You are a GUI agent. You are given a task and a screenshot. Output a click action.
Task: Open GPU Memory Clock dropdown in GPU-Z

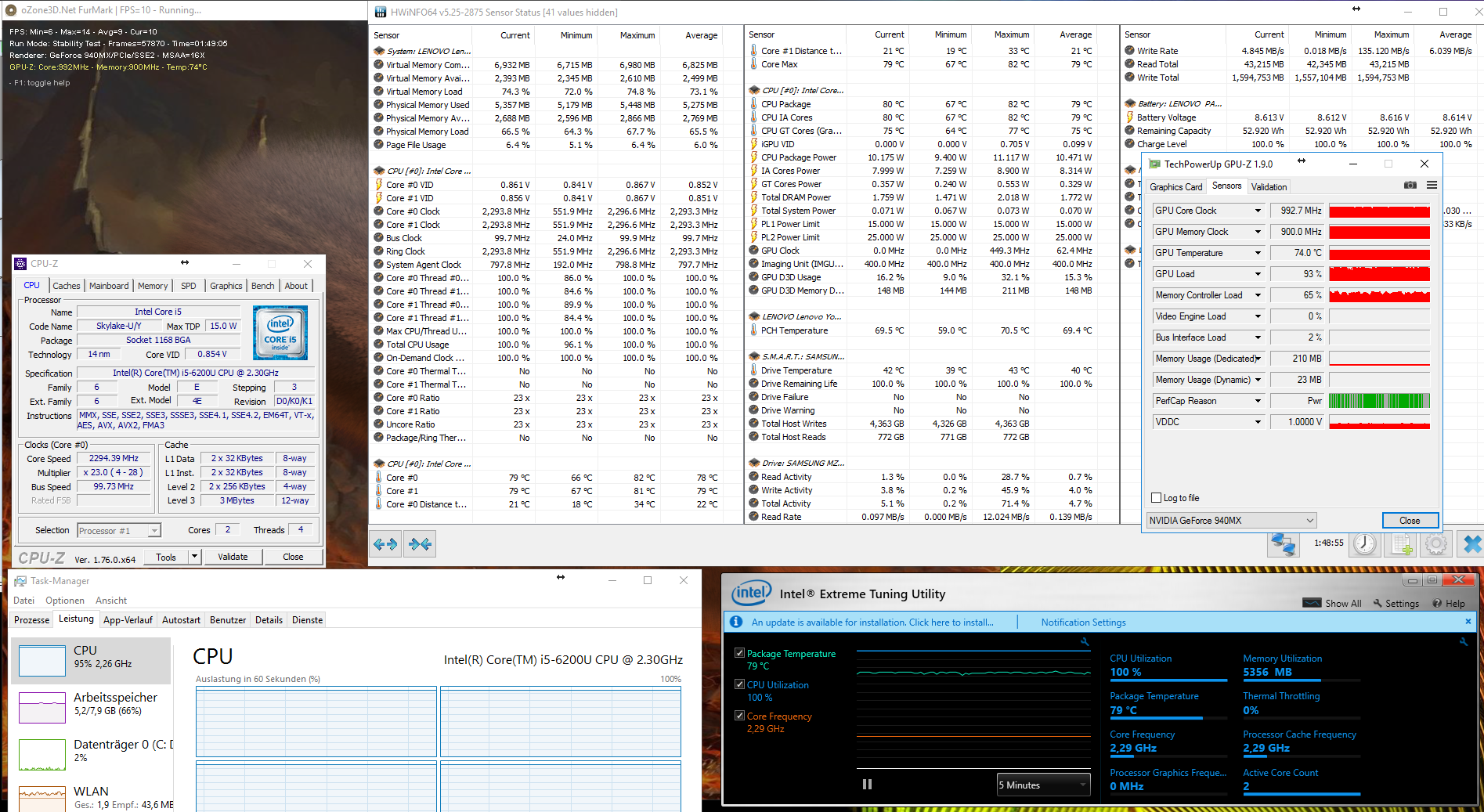click(1258, 232)
